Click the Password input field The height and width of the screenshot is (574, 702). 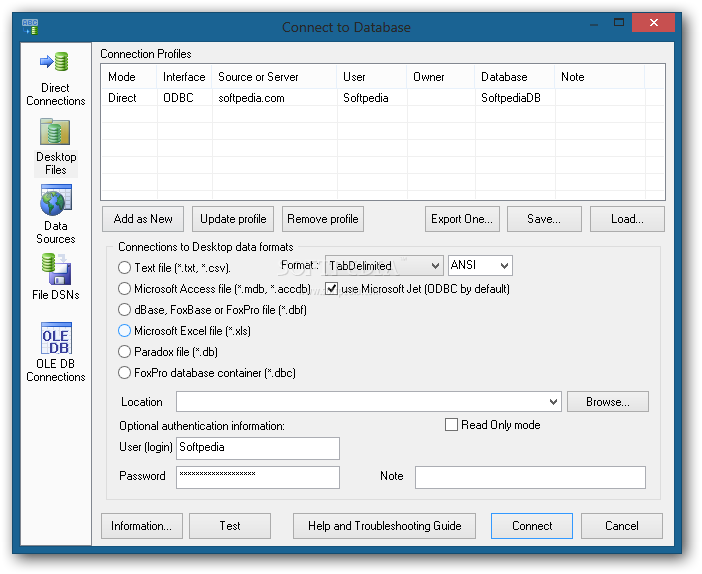[258, 477]
